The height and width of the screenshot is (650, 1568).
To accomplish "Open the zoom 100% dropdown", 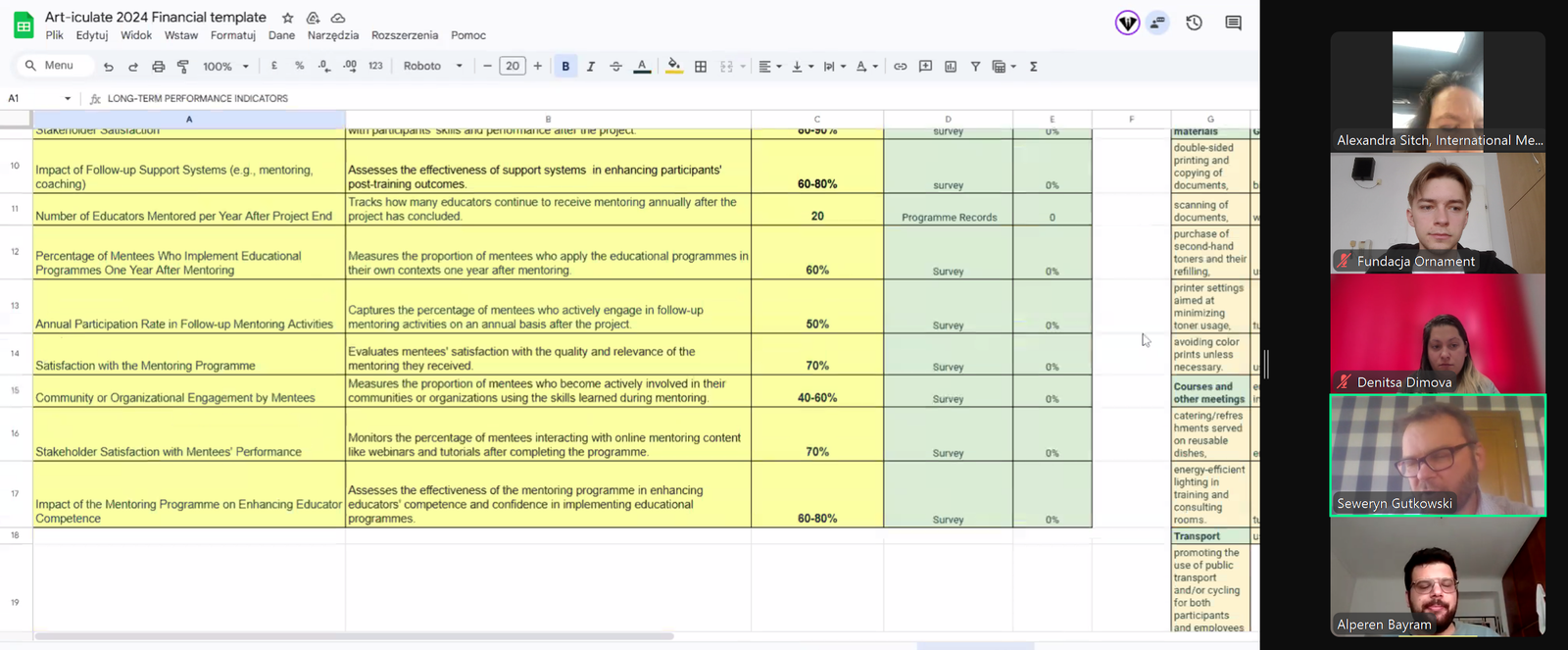I will [x=225, y=67].
